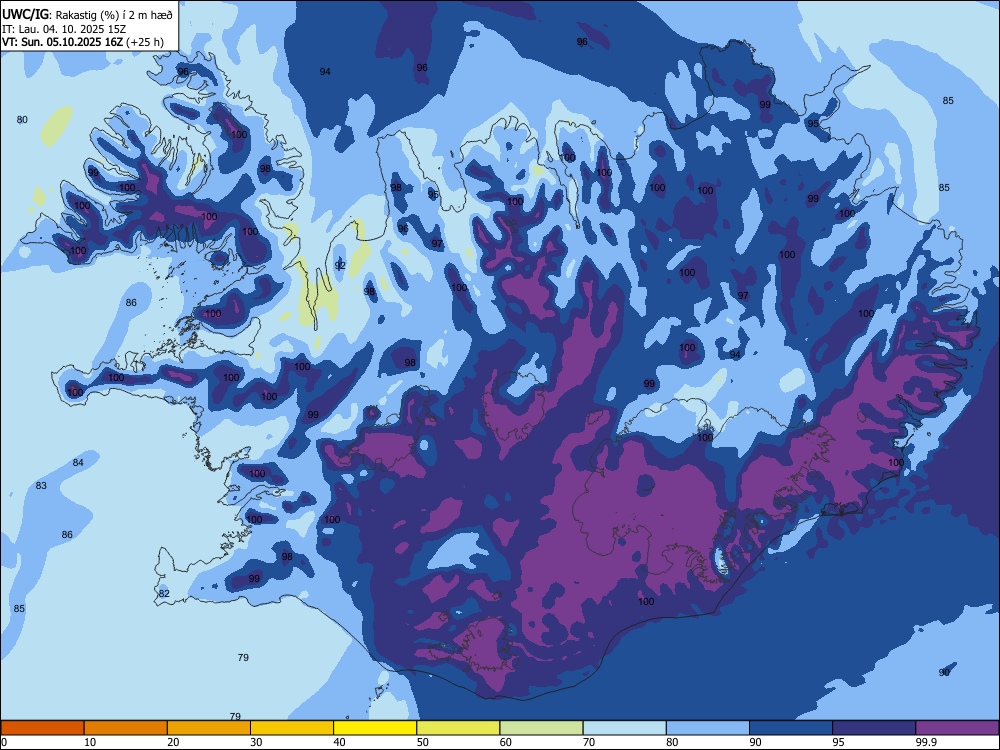1000x750 pixels.
Task: Click the '82' value on the Reykjanes peninsula
Action: pyautogui.click(x=164, y=593)
